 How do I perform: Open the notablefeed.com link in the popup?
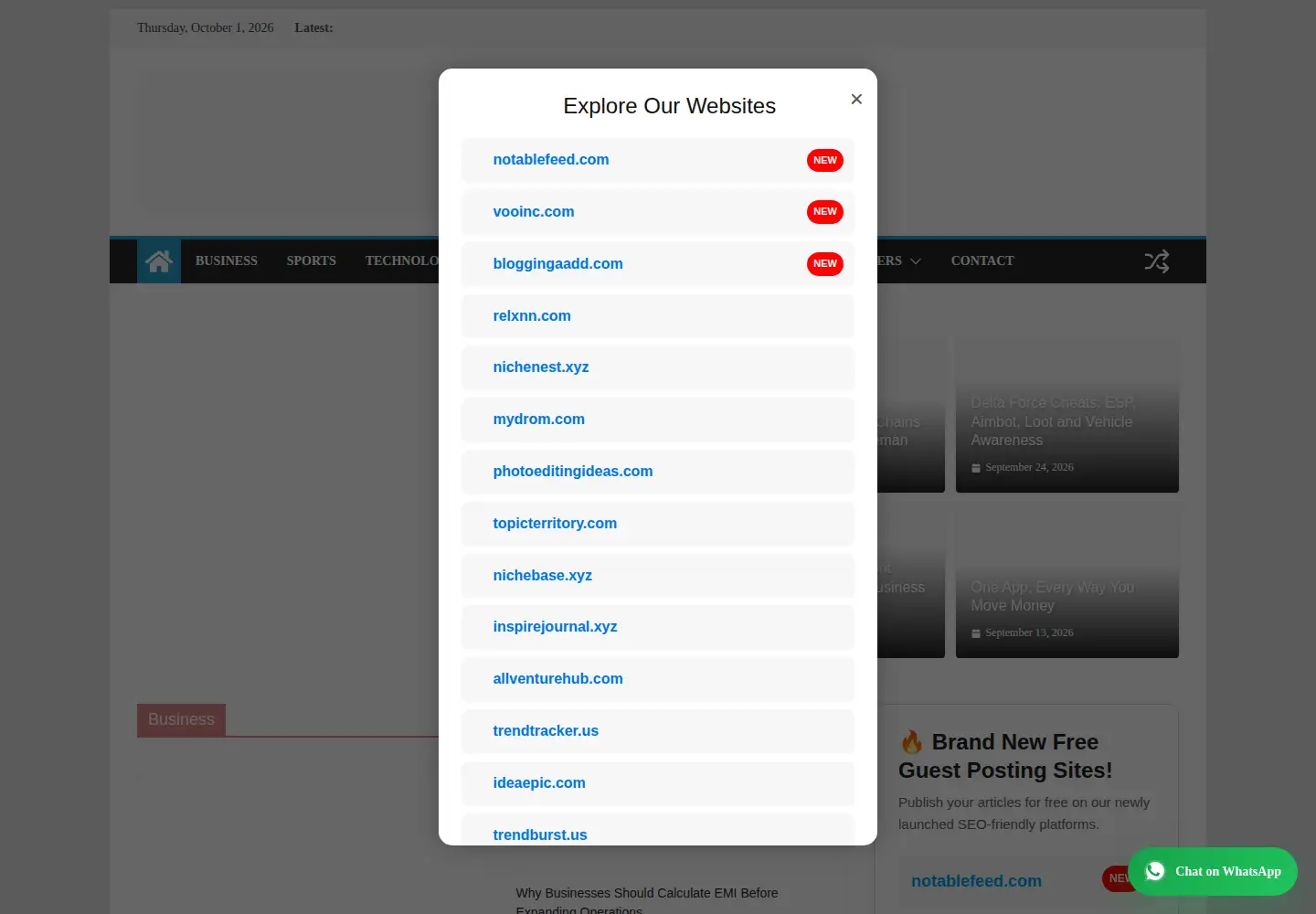[551, 160]
